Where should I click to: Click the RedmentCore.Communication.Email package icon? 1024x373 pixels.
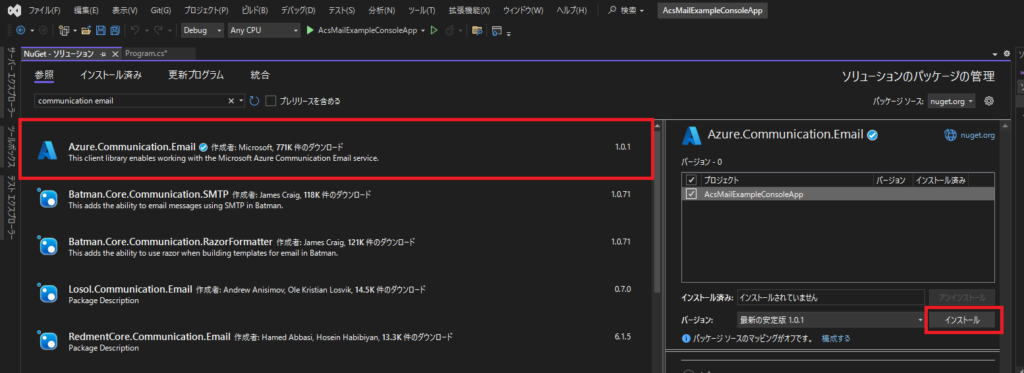coord(48,341)
